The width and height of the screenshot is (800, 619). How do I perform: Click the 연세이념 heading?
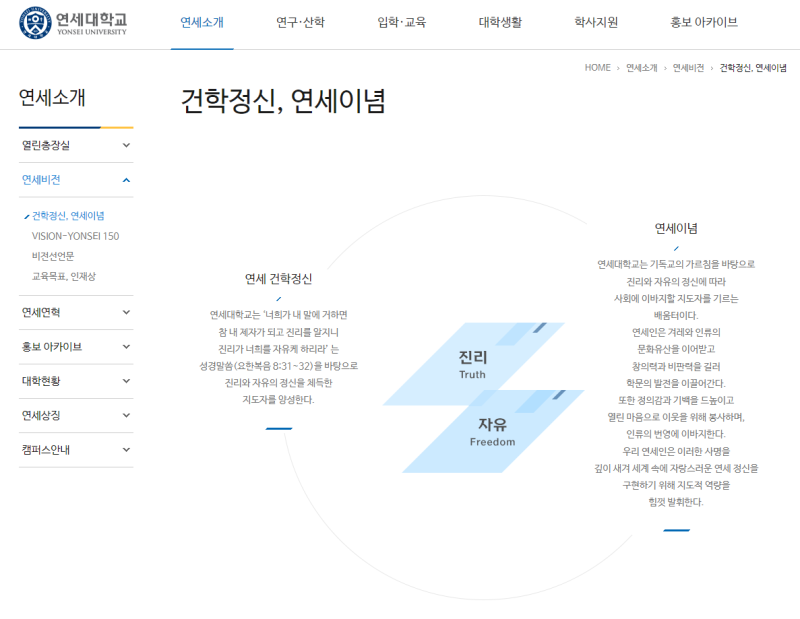click(x=676, y=229)
